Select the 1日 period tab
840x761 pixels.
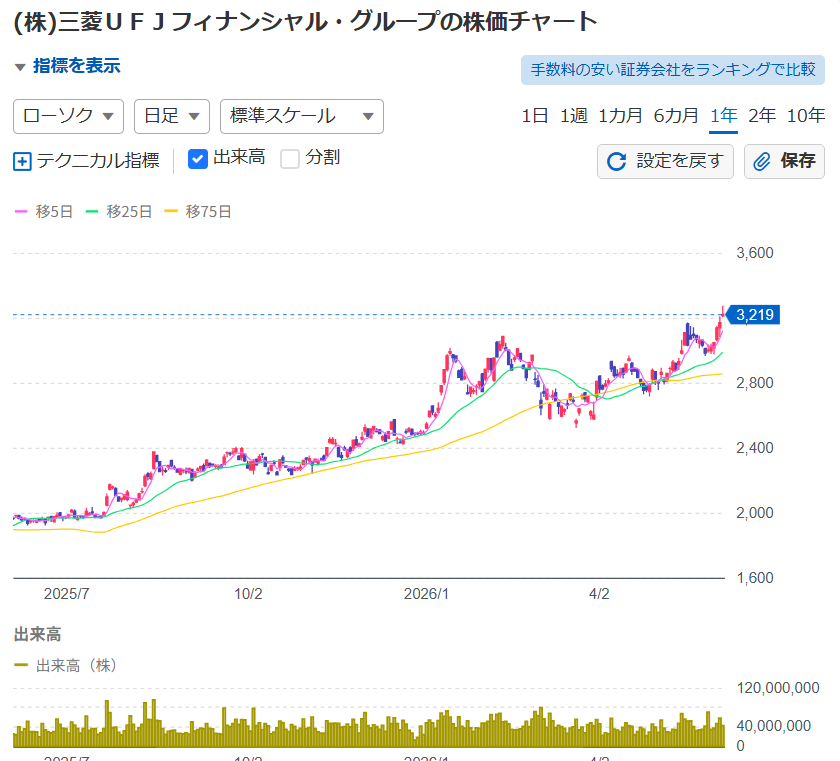(535, 116)
